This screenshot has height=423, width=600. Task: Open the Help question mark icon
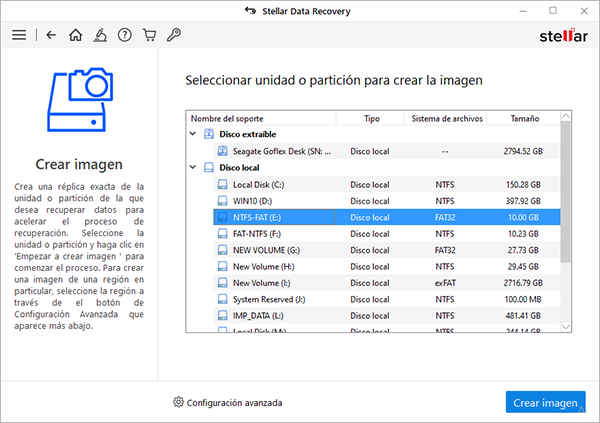[x=125, y=34]
